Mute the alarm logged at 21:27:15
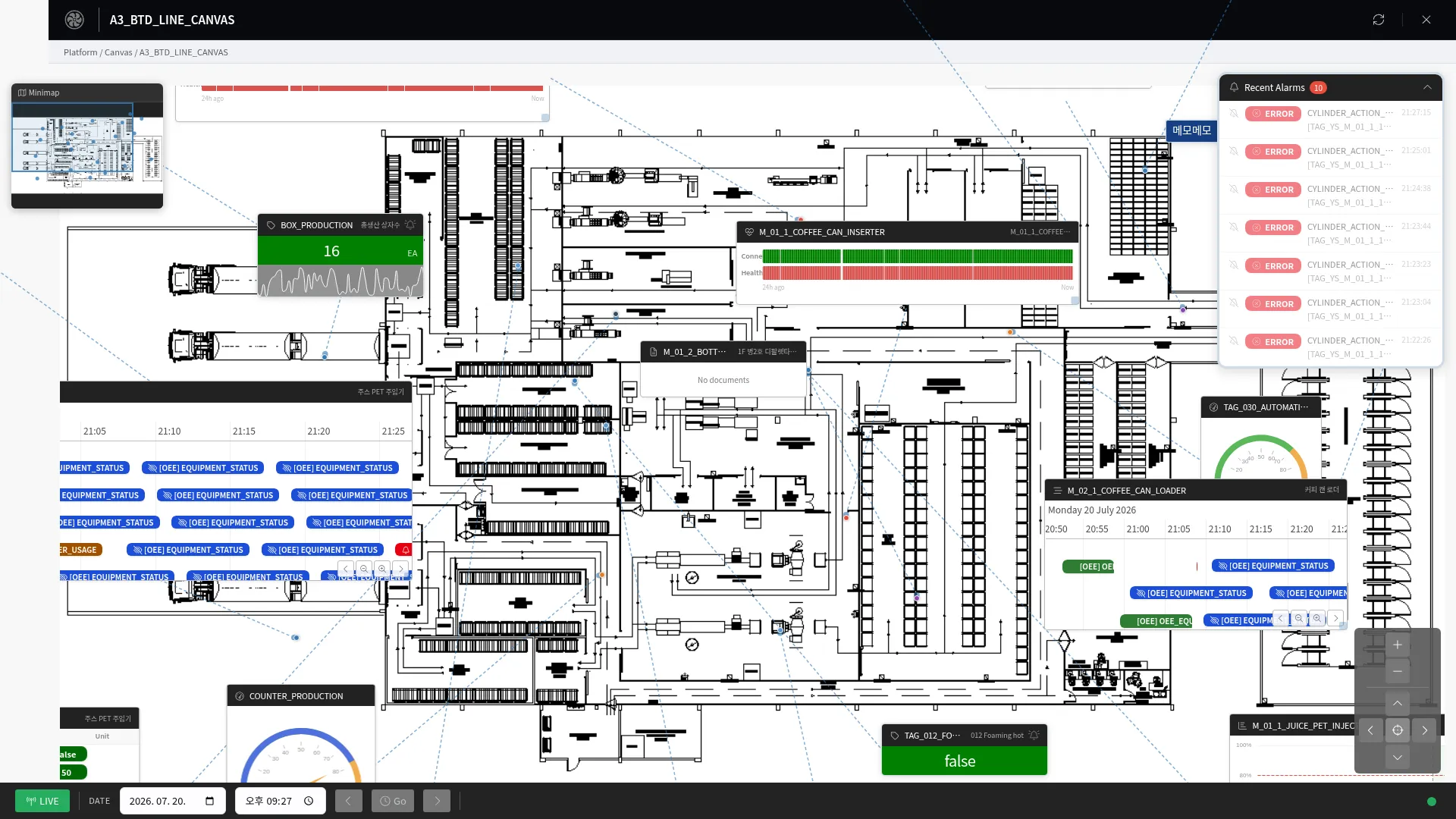 (x=1234, y=114)
